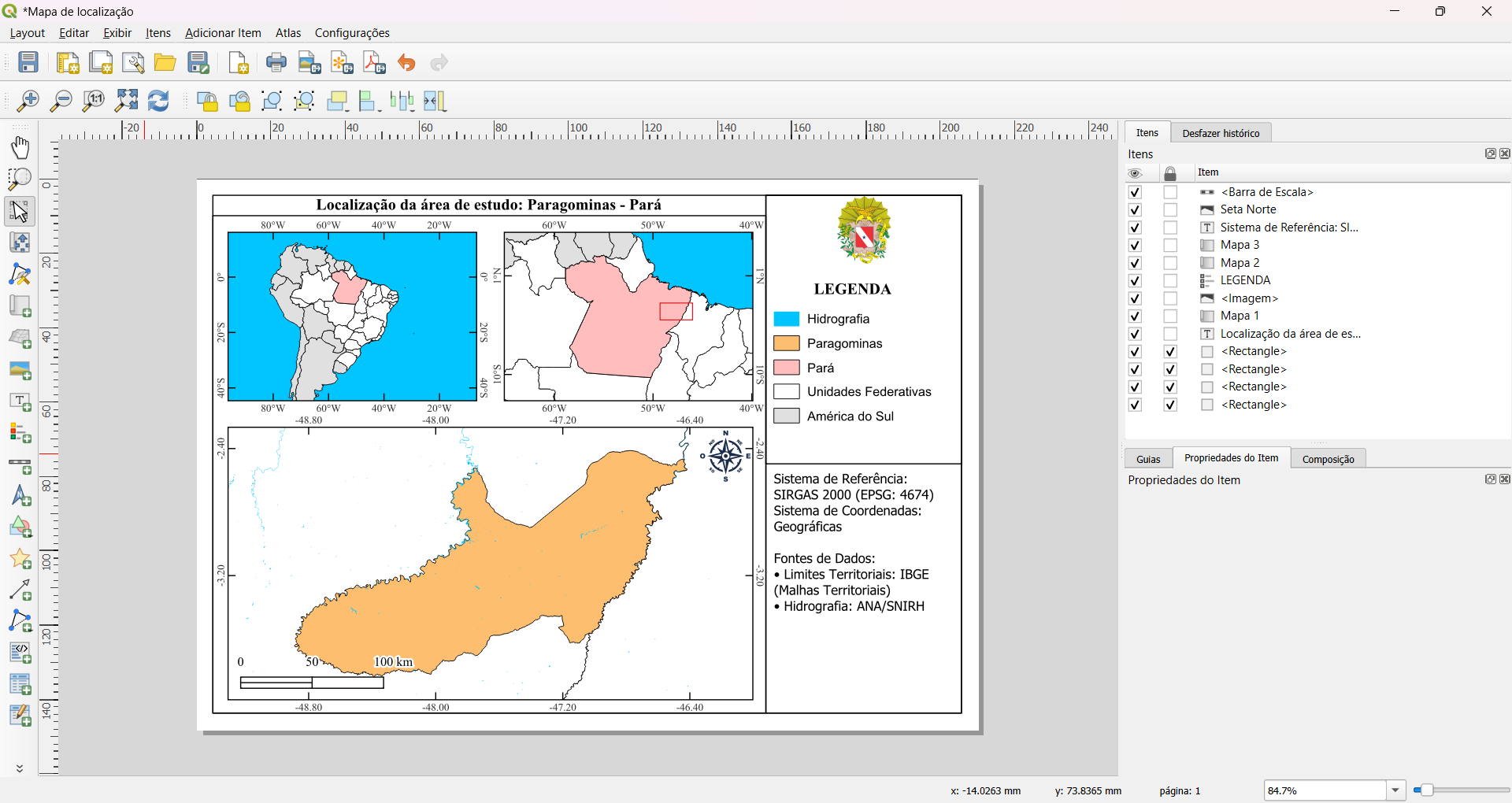Open the Composição tab
Image resolution: width=1512 pixels, height=803 pixels.
pyautogui.click(x=1328, y=458)
